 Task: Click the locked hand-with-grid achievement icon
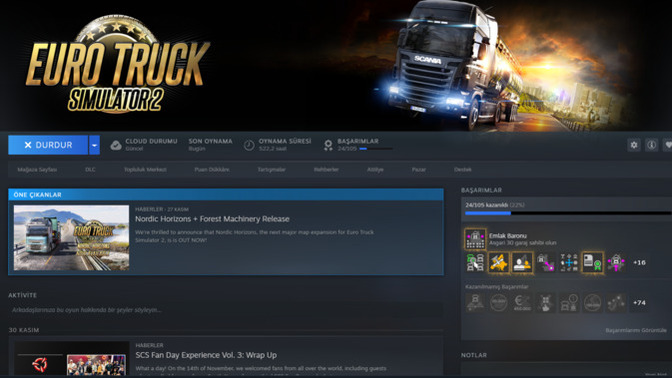pos(546,303)
